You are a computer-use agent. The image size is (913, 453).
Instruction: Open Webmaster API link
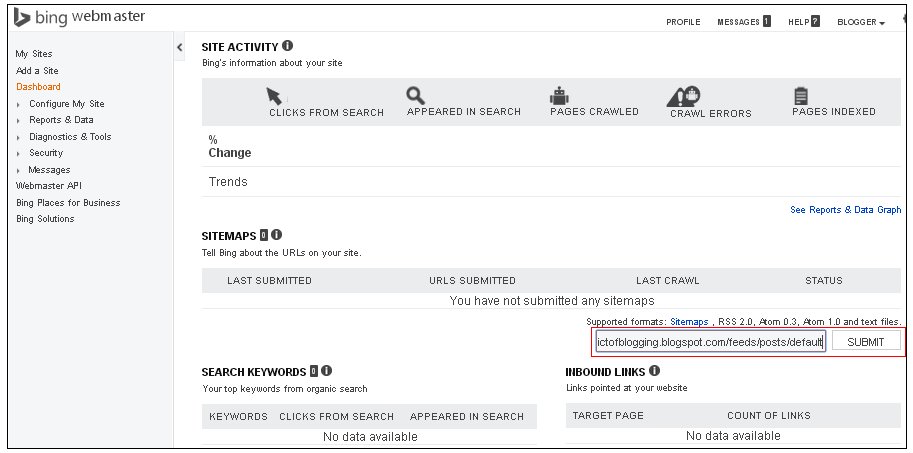pos(49,186)
